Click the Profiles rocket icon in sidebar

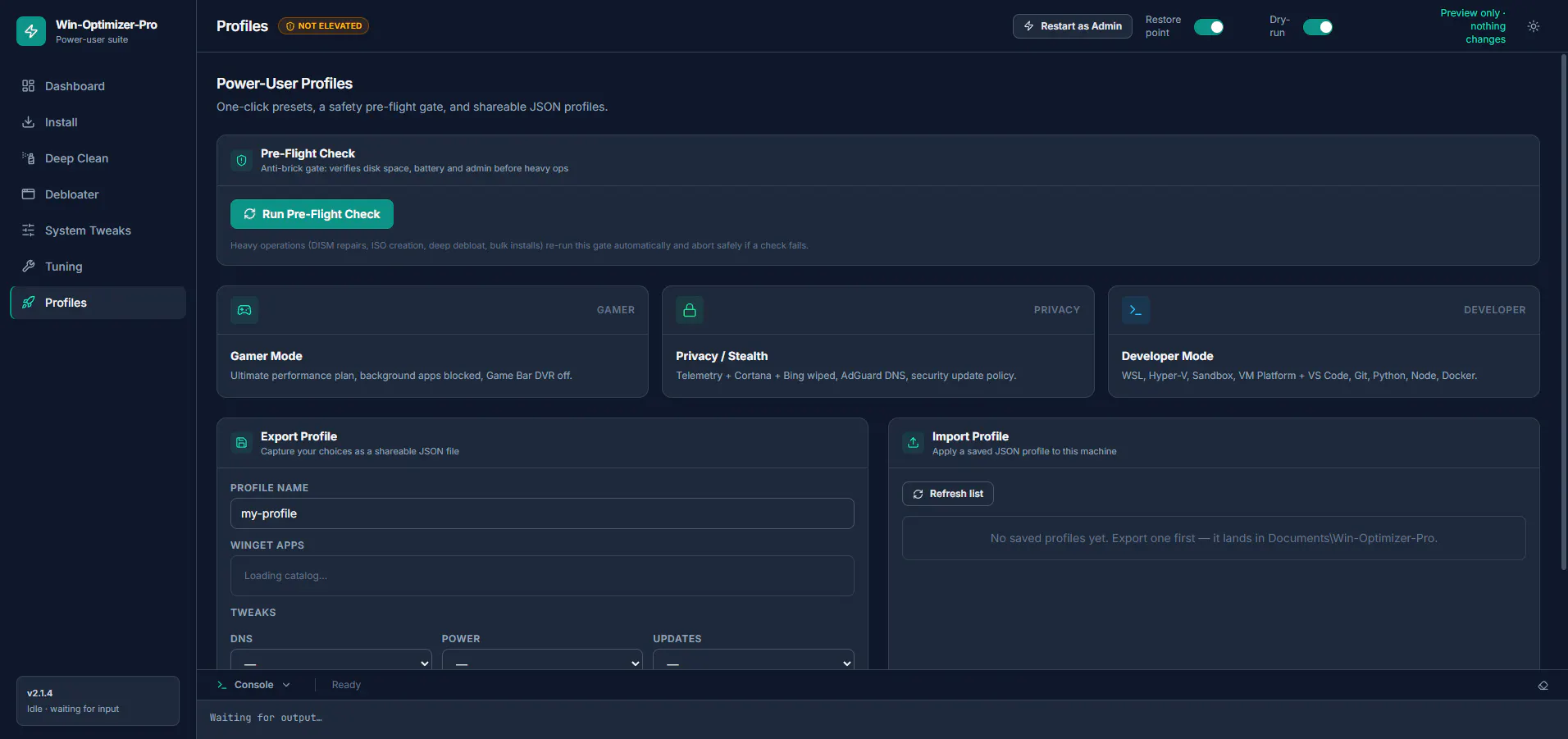click(x=28, y=303)
